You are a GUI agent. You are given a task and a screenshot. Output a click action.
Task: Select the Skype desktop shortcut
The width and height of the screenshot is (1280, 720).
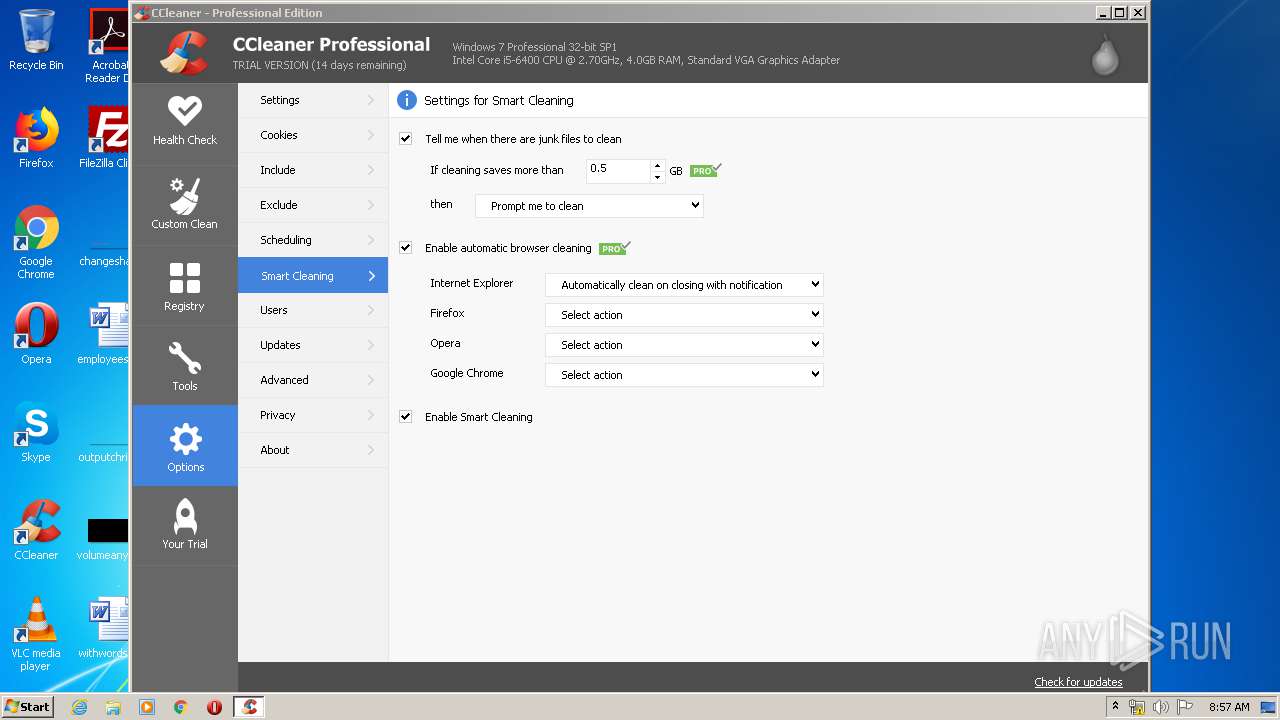tap(36, 432)
